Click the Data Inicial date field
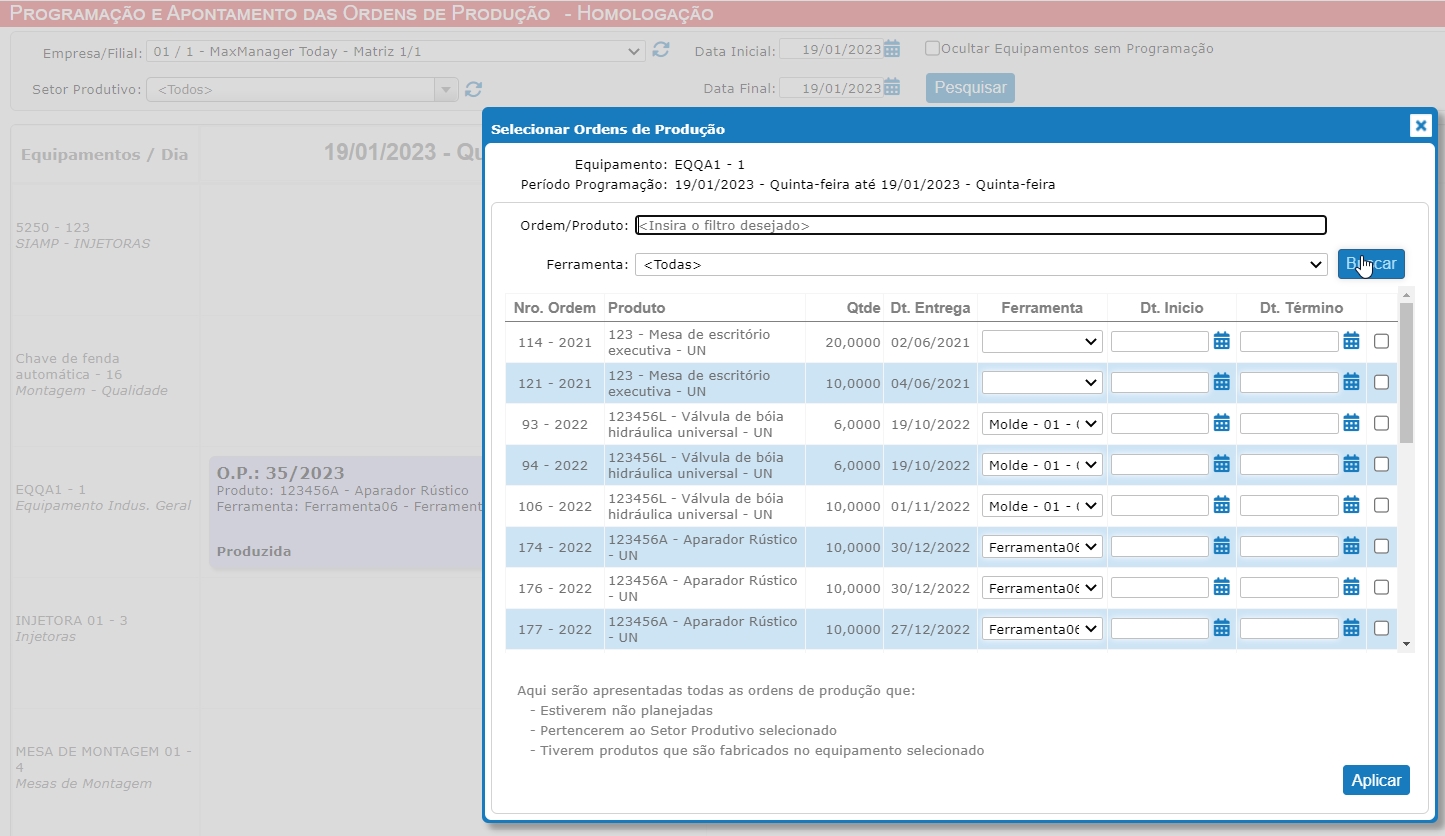Image resolution: width=1445 pixels, height=836 pixels. [830, 49]
